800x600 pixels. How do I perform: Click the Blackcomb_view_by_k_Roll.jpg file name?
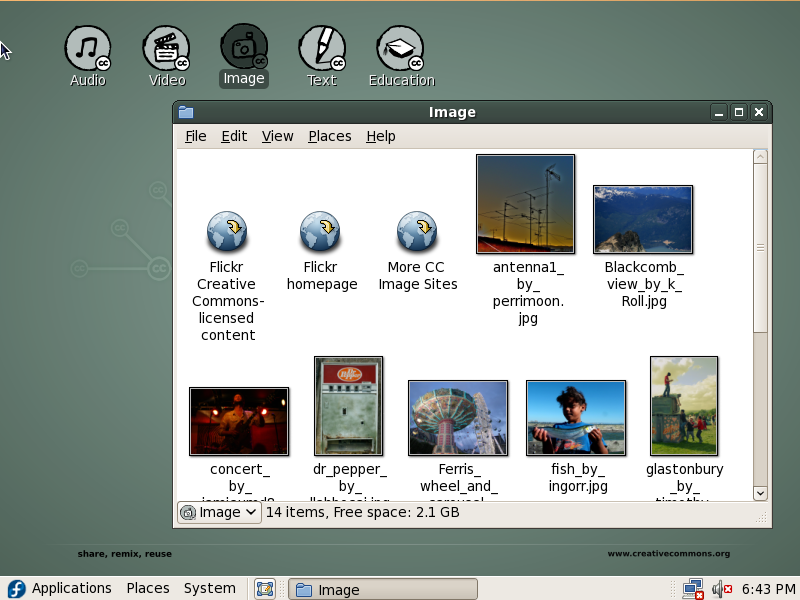(644, 284)
